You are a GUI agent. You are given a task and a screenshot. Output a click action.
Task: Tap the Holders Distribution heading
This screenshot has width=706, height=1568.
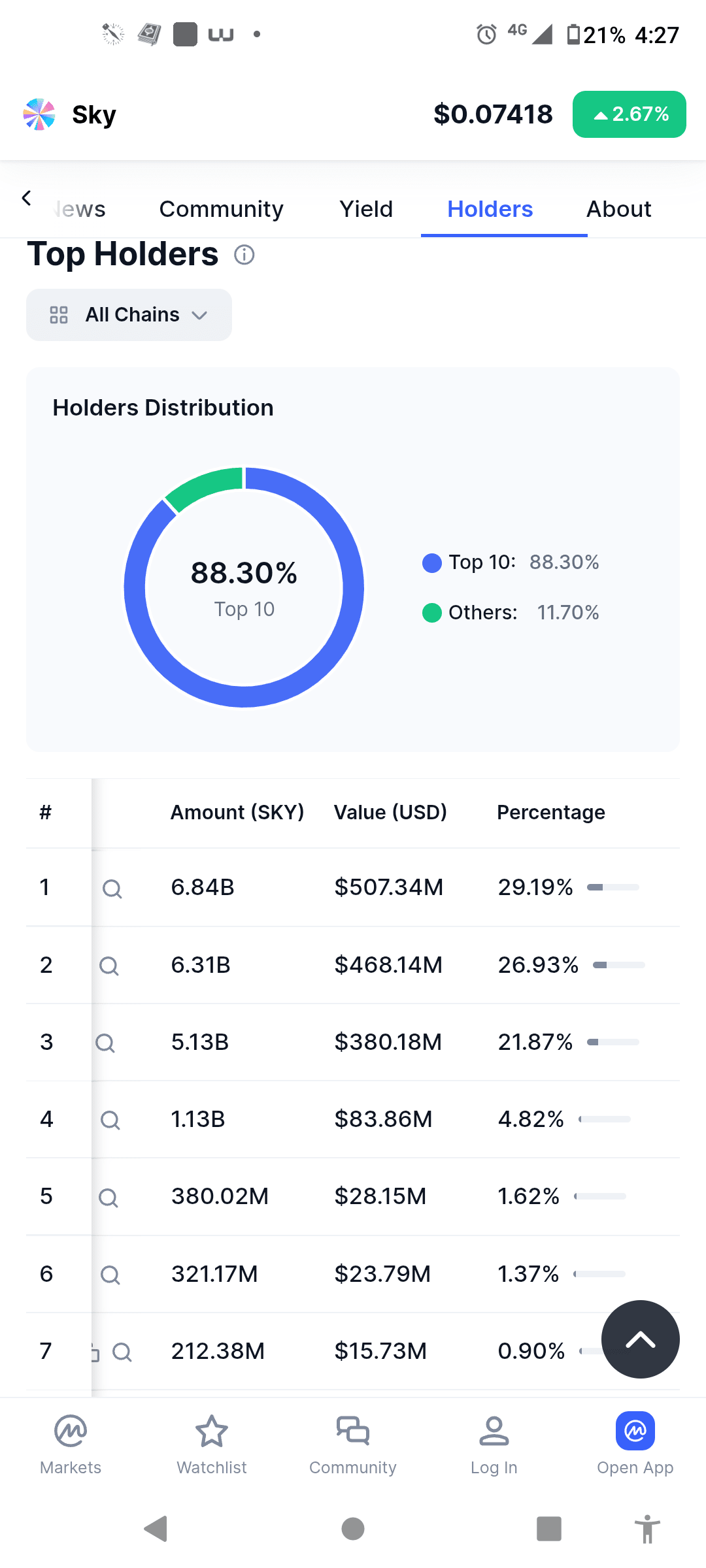pos(163,408)
